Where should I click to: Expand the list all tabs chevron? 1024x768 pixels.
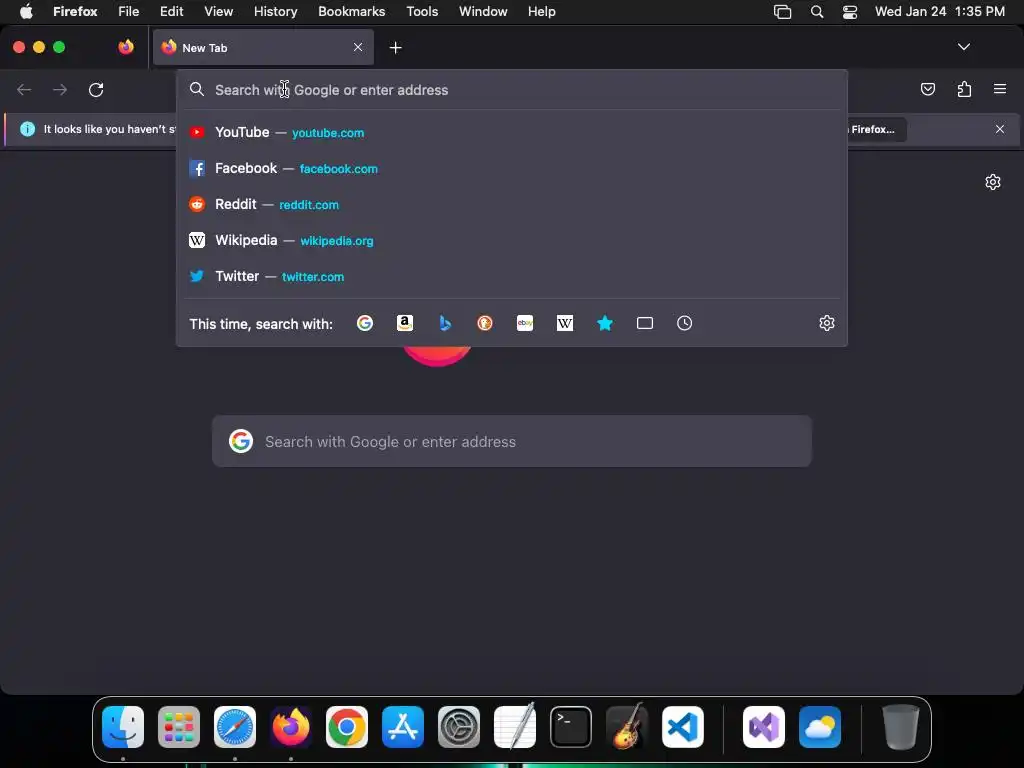click(x=964, y=47)
